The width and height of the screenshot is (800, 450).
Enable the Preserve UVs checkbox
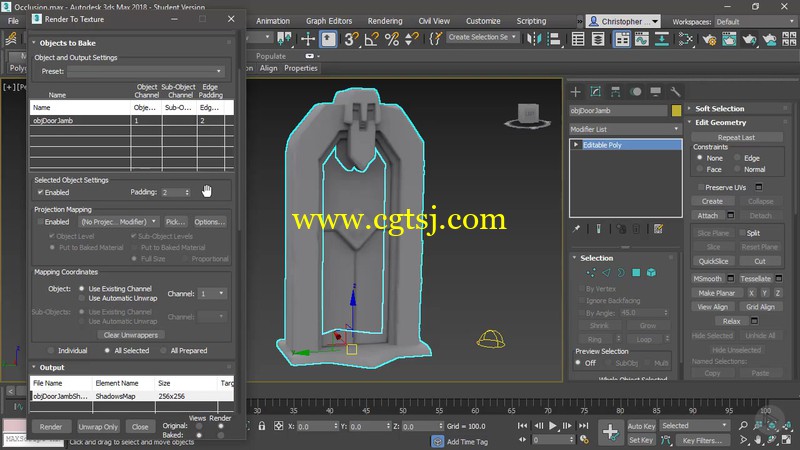(x=701, y=187)
